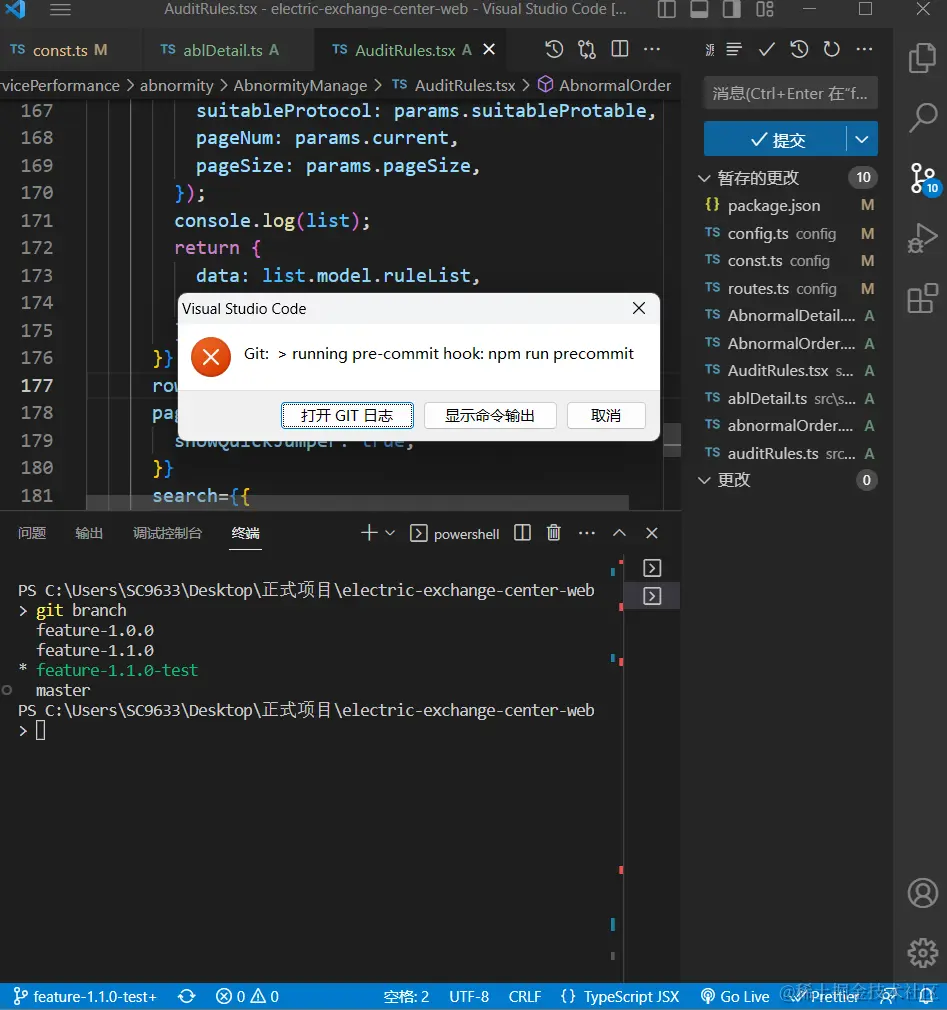Click CRLF end of line selector
Viewport: 947px width, 1010px height.
(525, 996)
